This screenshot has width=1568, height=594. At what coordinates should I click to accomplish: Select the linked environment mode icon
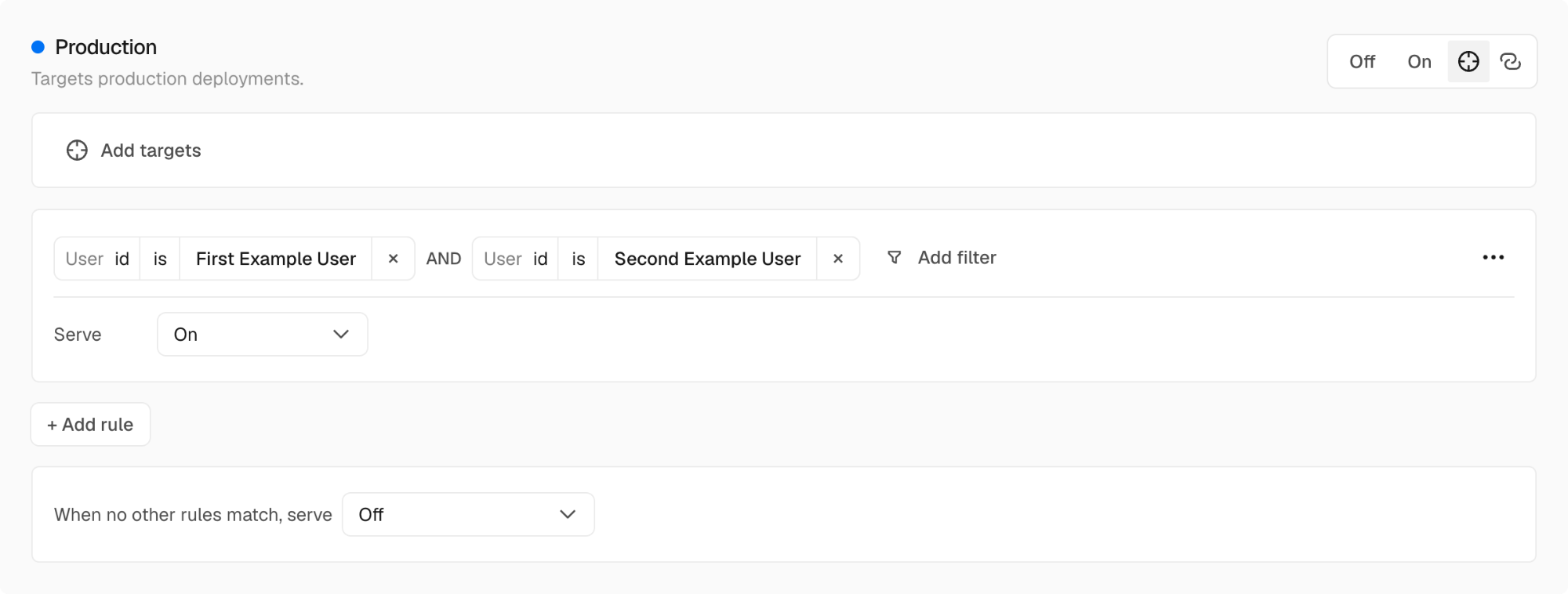click(1510, 61)
